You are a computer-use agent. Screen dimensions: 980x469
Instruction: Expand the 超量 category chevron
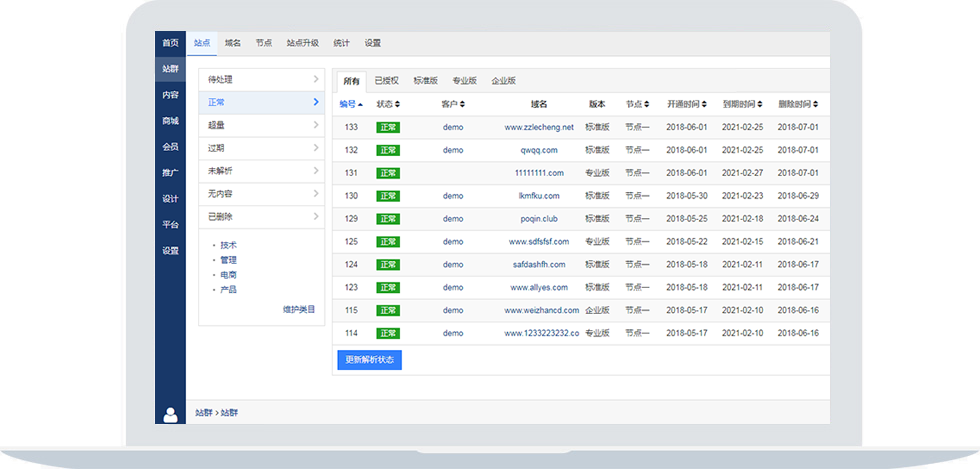click(x=316, y=125)
